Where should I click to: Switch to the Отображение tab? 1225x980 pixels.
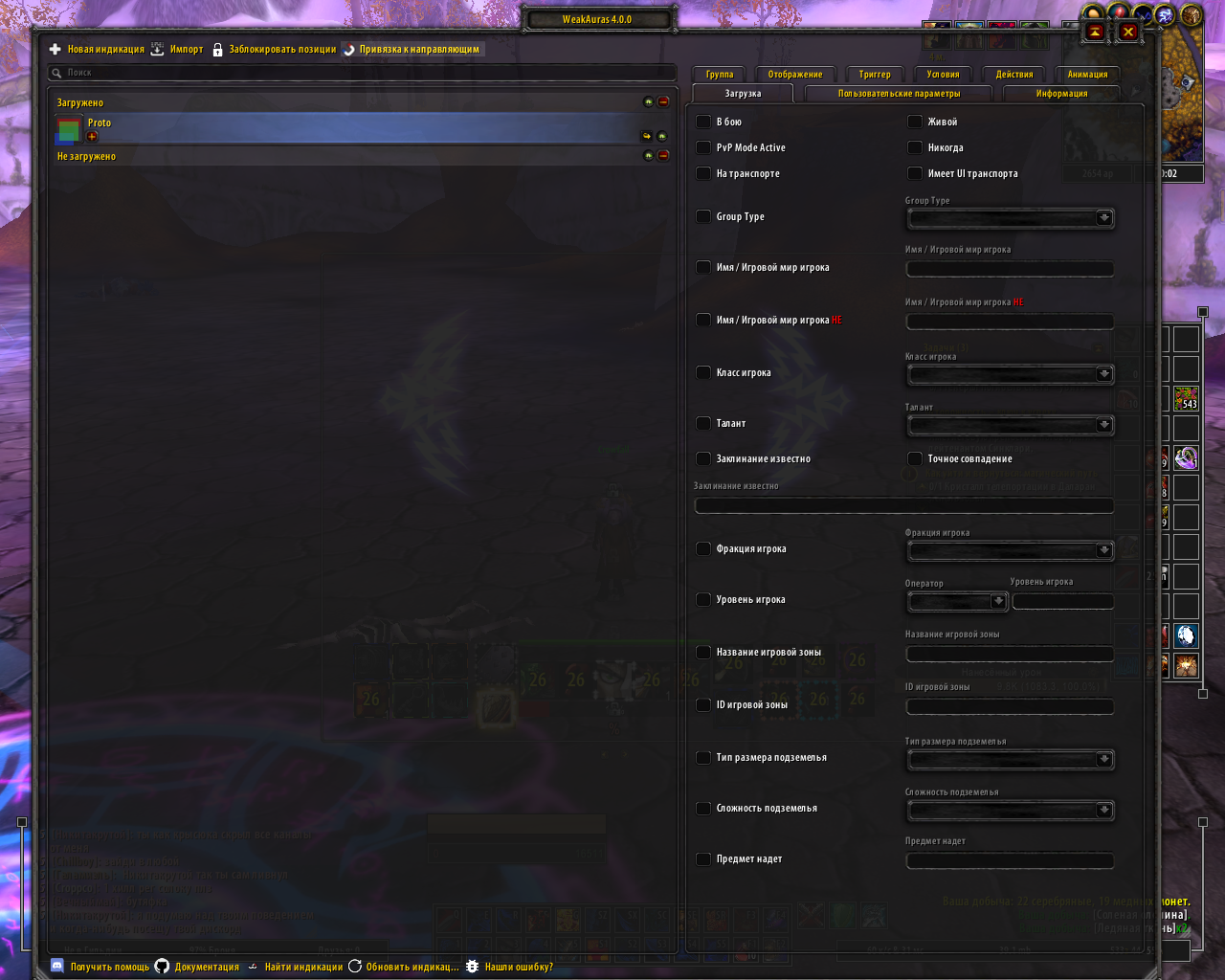point(795,74)
